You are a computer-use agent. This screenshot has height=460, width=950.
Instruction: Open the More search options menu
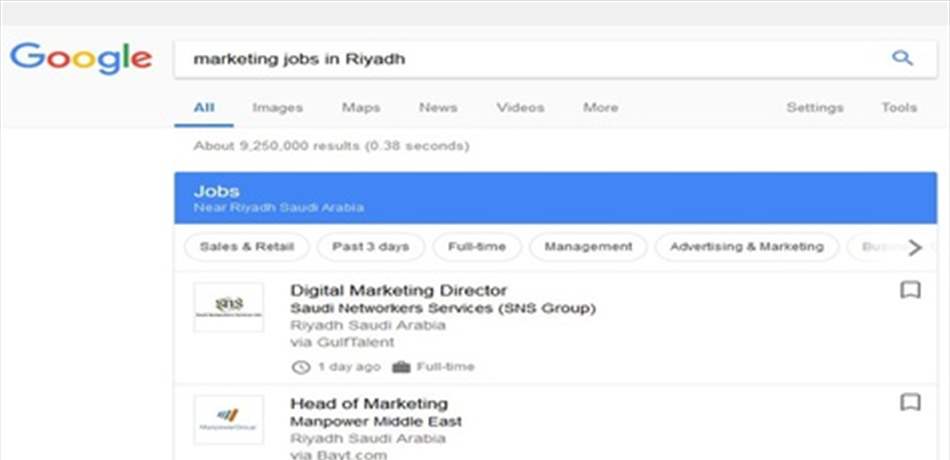600,108
